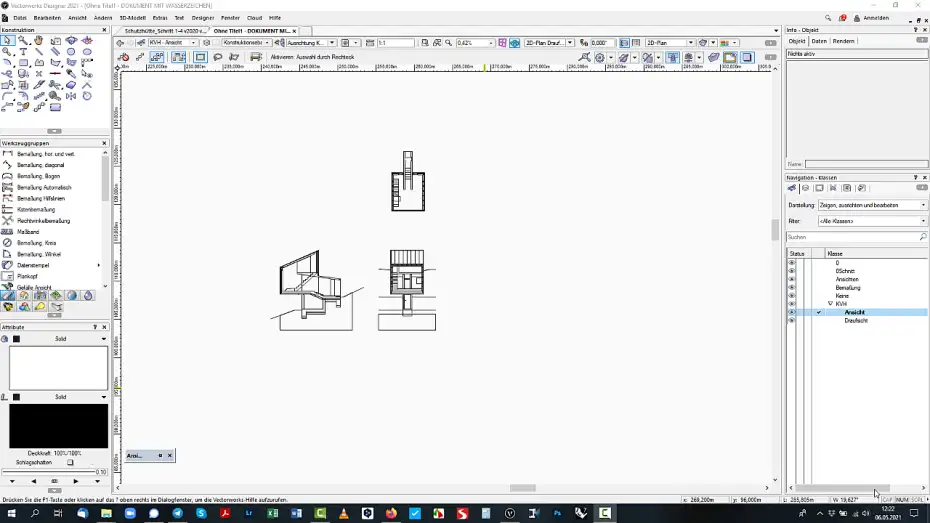Switch to the Rendern tab in Info palette
This screenshot has height=523, width=930.
pos(843,42)
